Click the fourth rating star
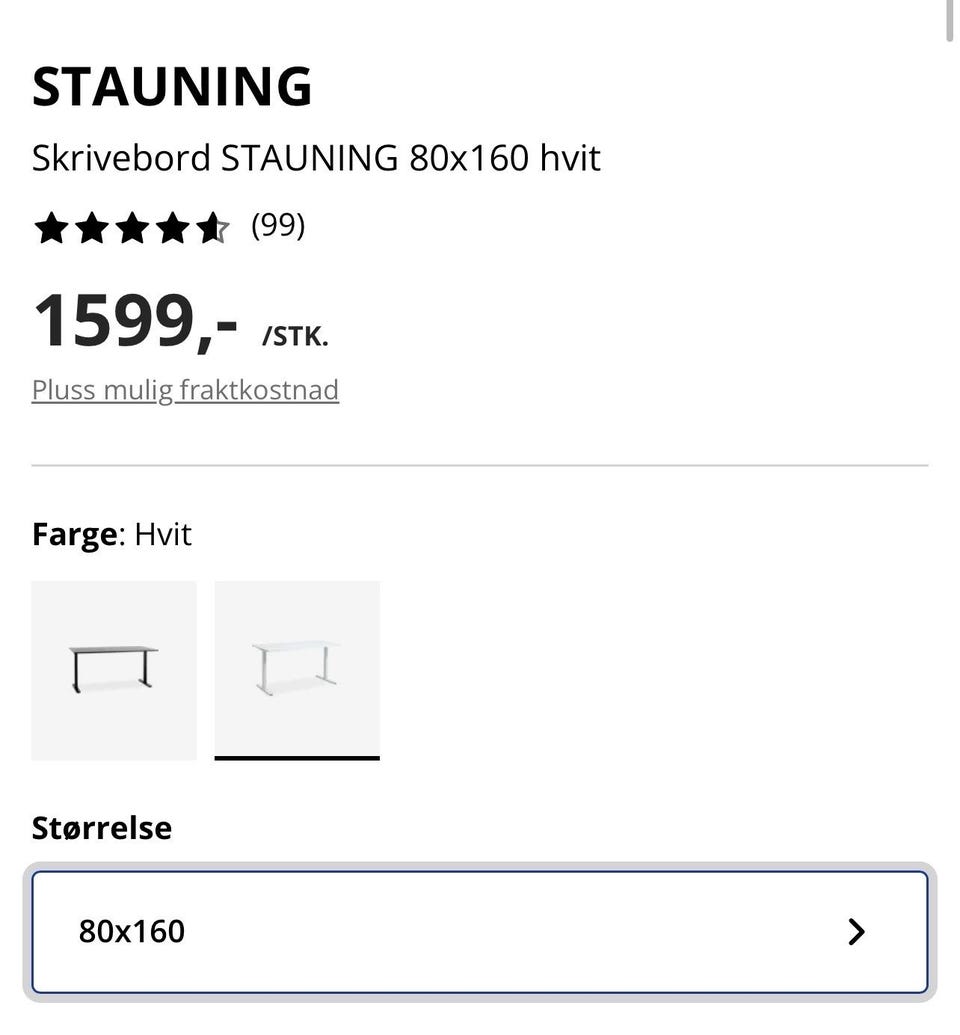 coord(172,228)
